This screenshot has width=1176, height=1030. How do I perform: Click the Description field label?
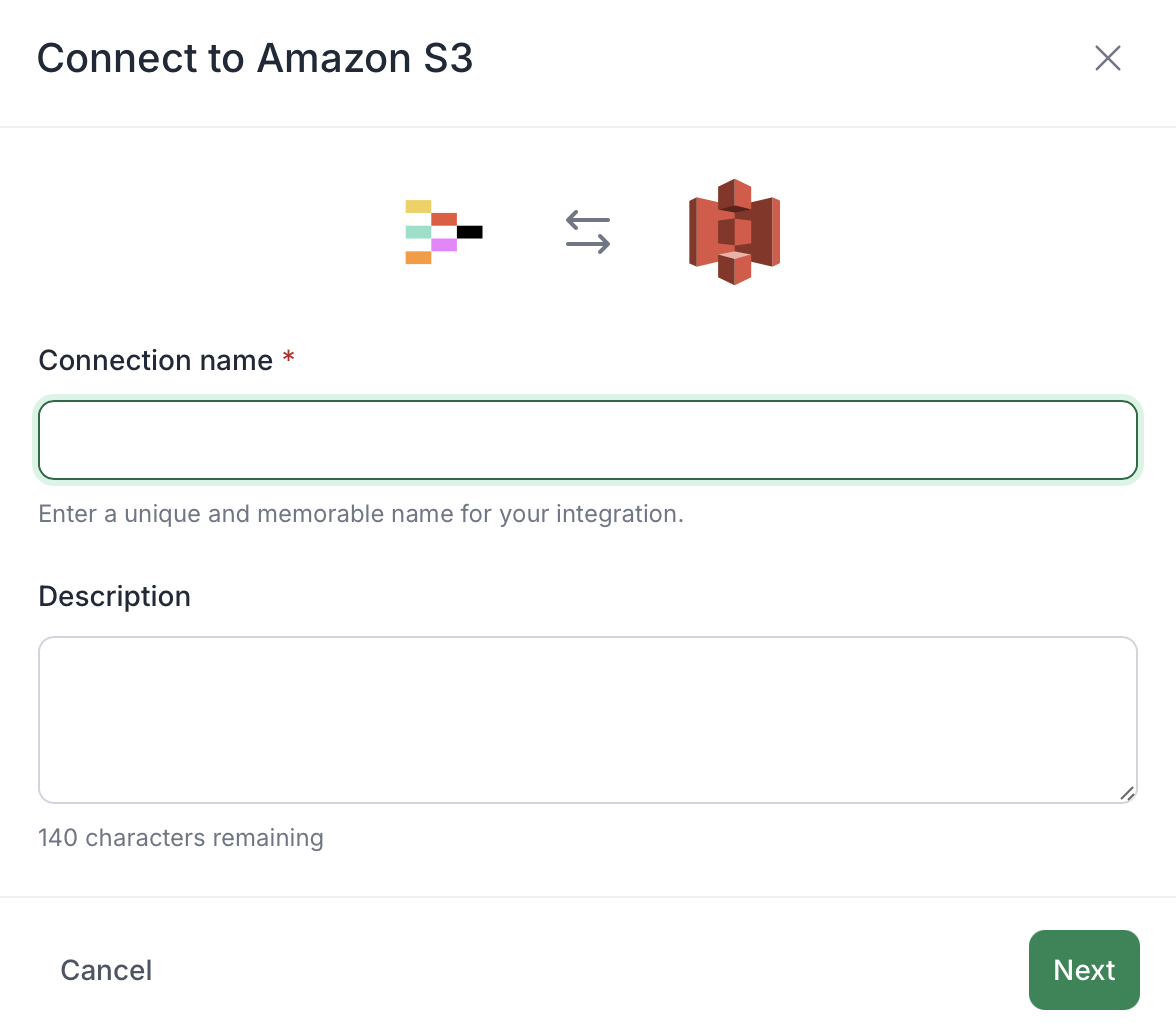click(115, 596)
